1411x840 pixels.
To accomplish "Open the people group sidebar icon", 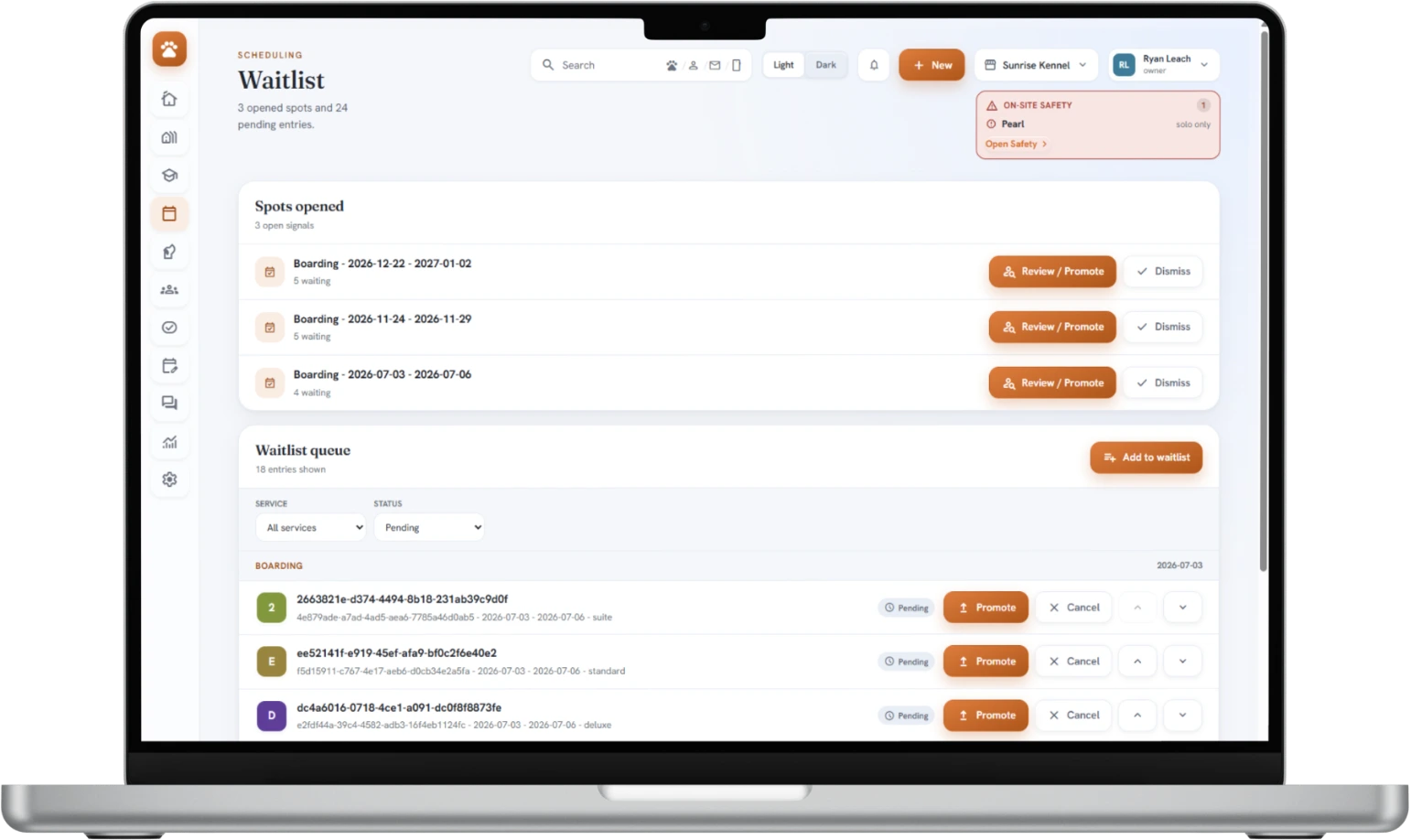I will click(169, 289).
